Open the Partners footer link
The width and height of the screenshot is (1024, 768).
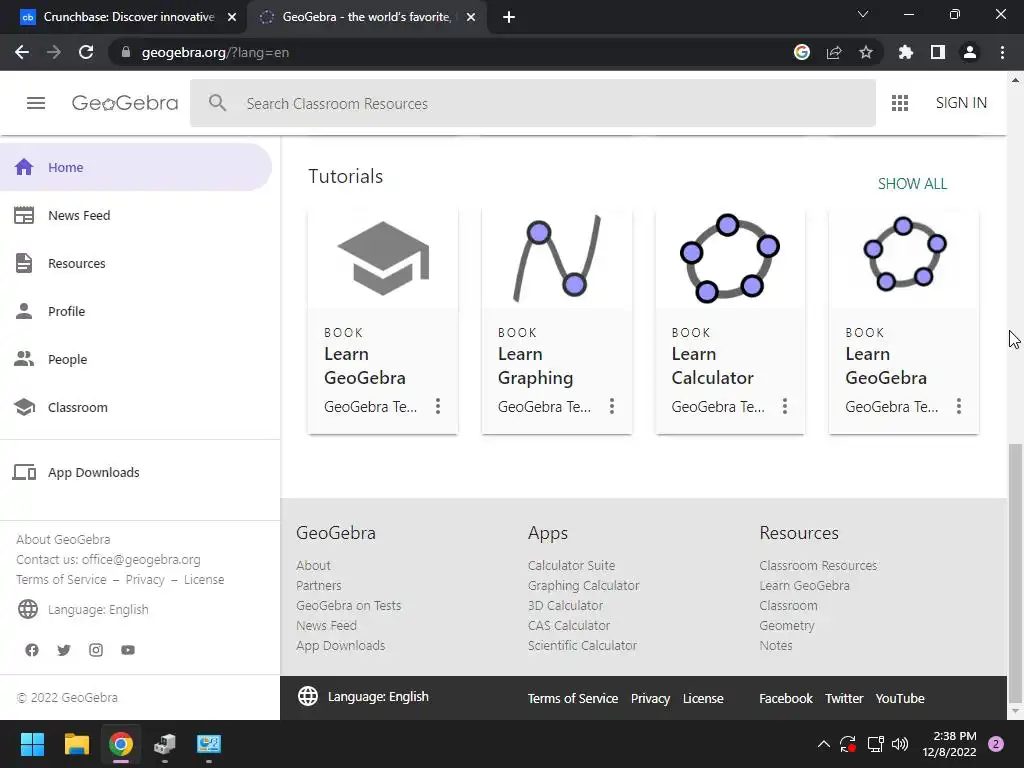319,585
